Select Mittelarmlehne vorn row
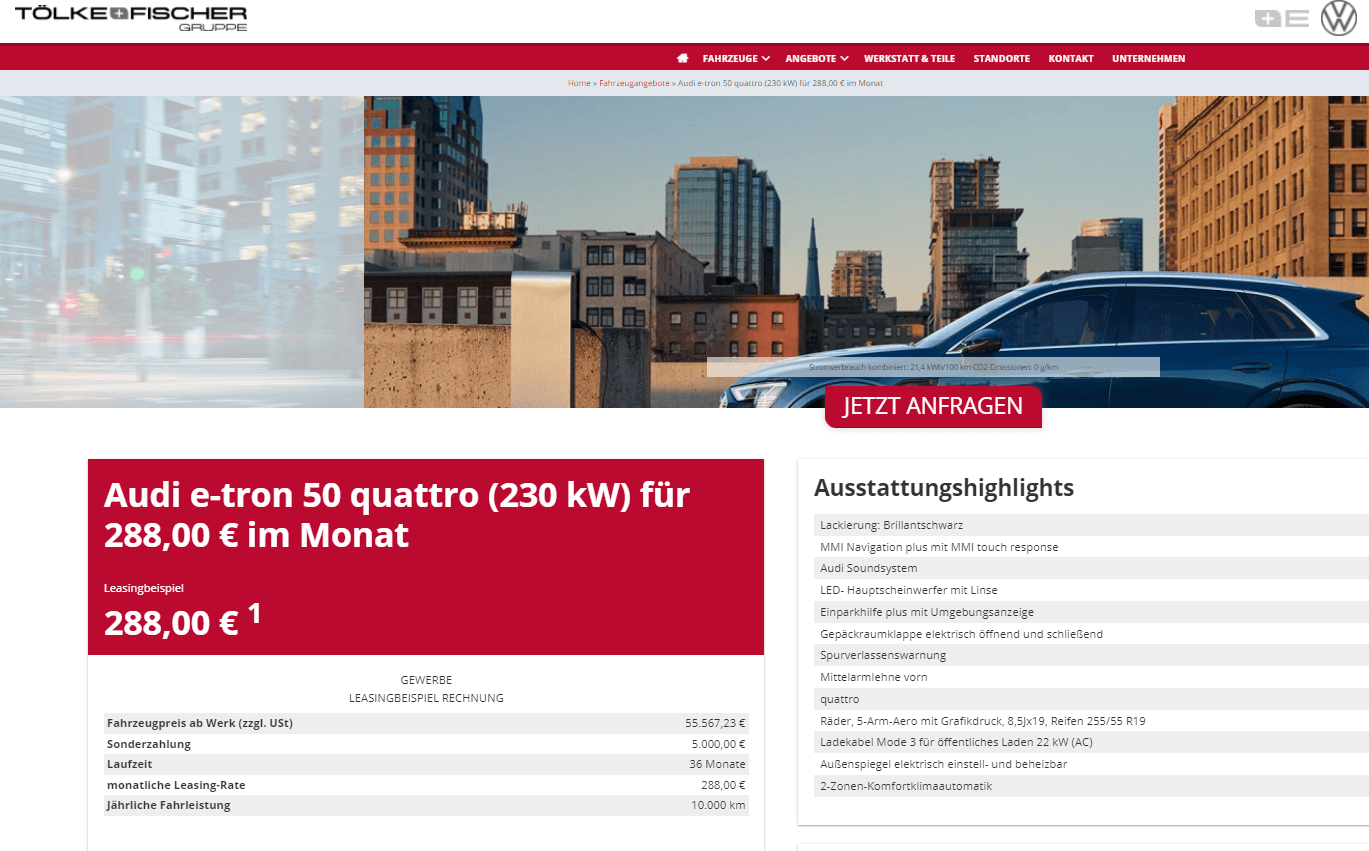 click(x=1091, y=677)
